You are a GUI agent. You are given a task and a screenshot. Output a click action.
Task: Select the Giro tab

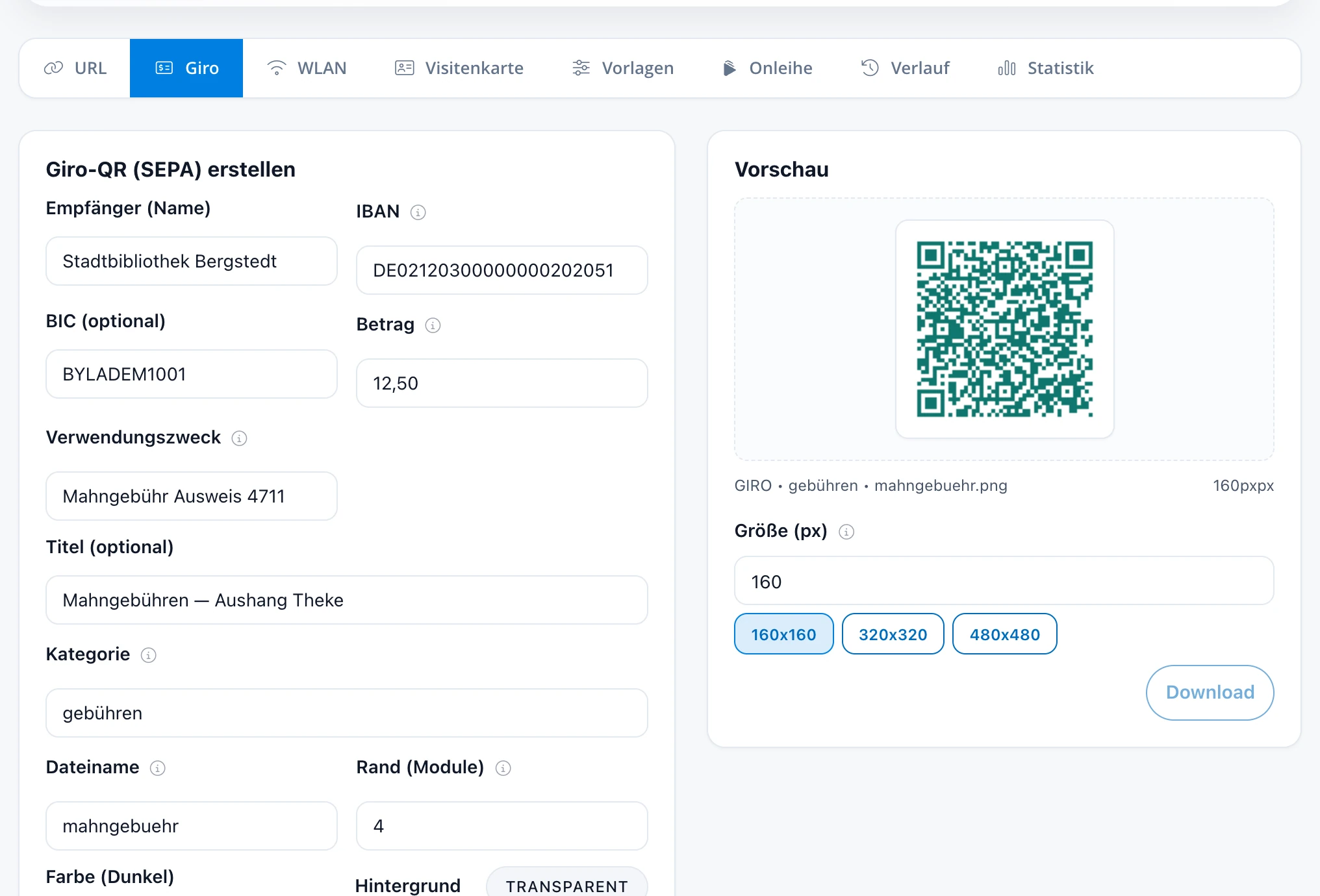point(186,68)
